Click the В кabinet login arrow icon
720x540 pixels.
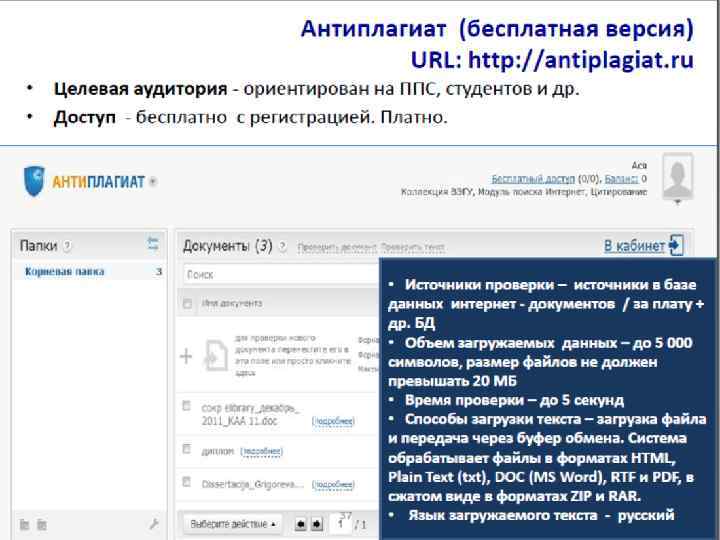676,245
